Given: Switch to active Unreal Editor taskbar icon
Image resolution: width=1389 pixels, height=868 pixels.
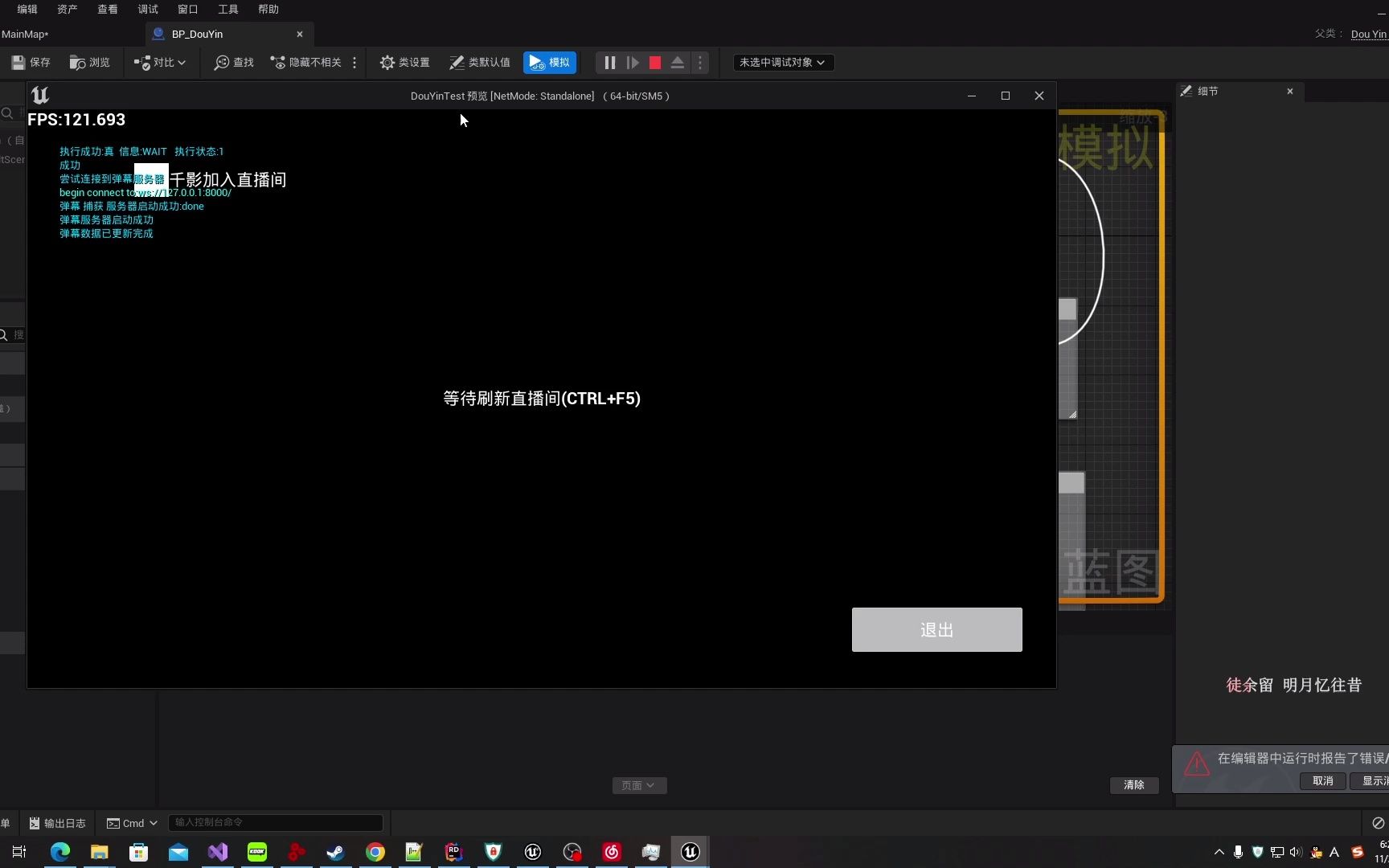Looking at the screenshot, I should coord(690,852).
